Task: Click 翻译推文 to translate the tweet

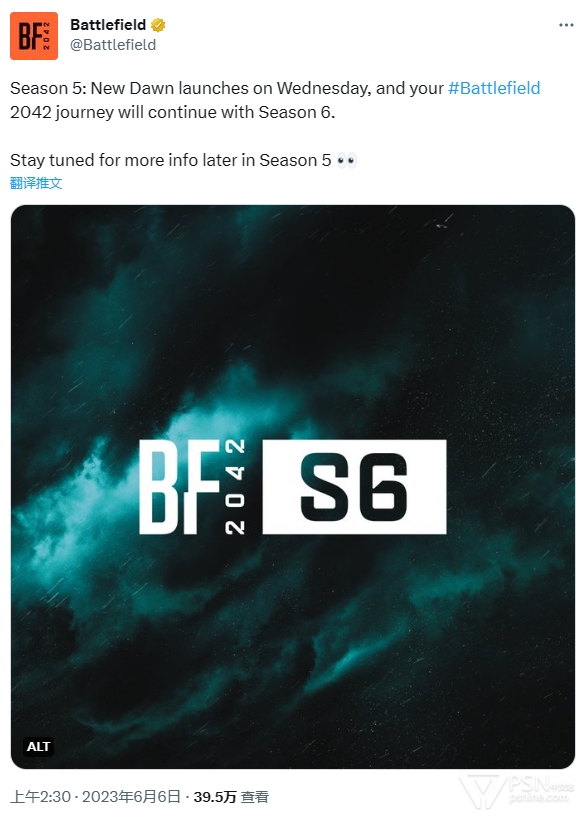Action: click(36, 183)
